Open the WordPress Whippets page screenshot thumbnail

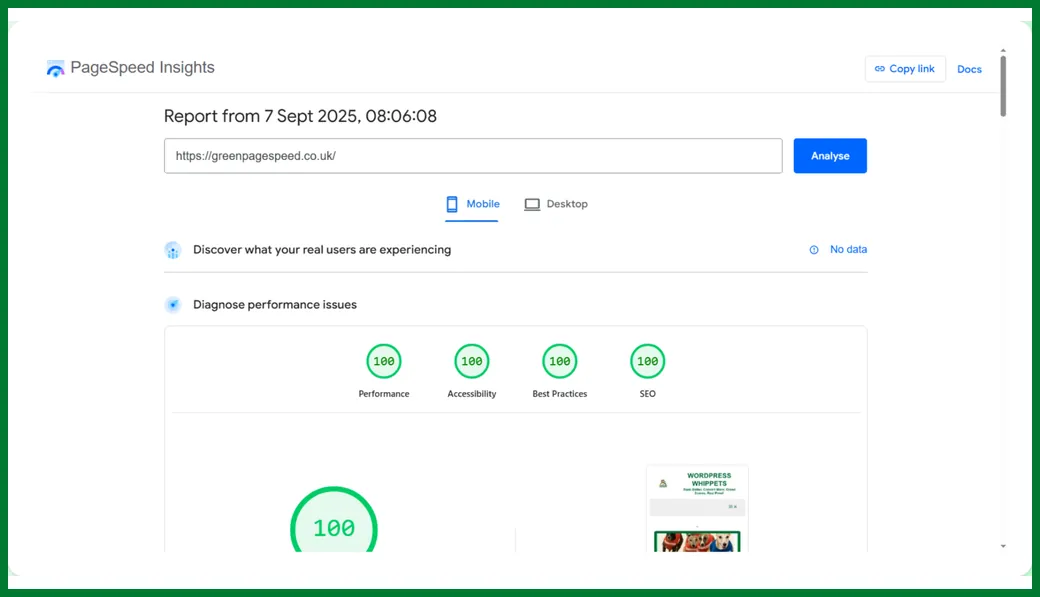[697, 508]
